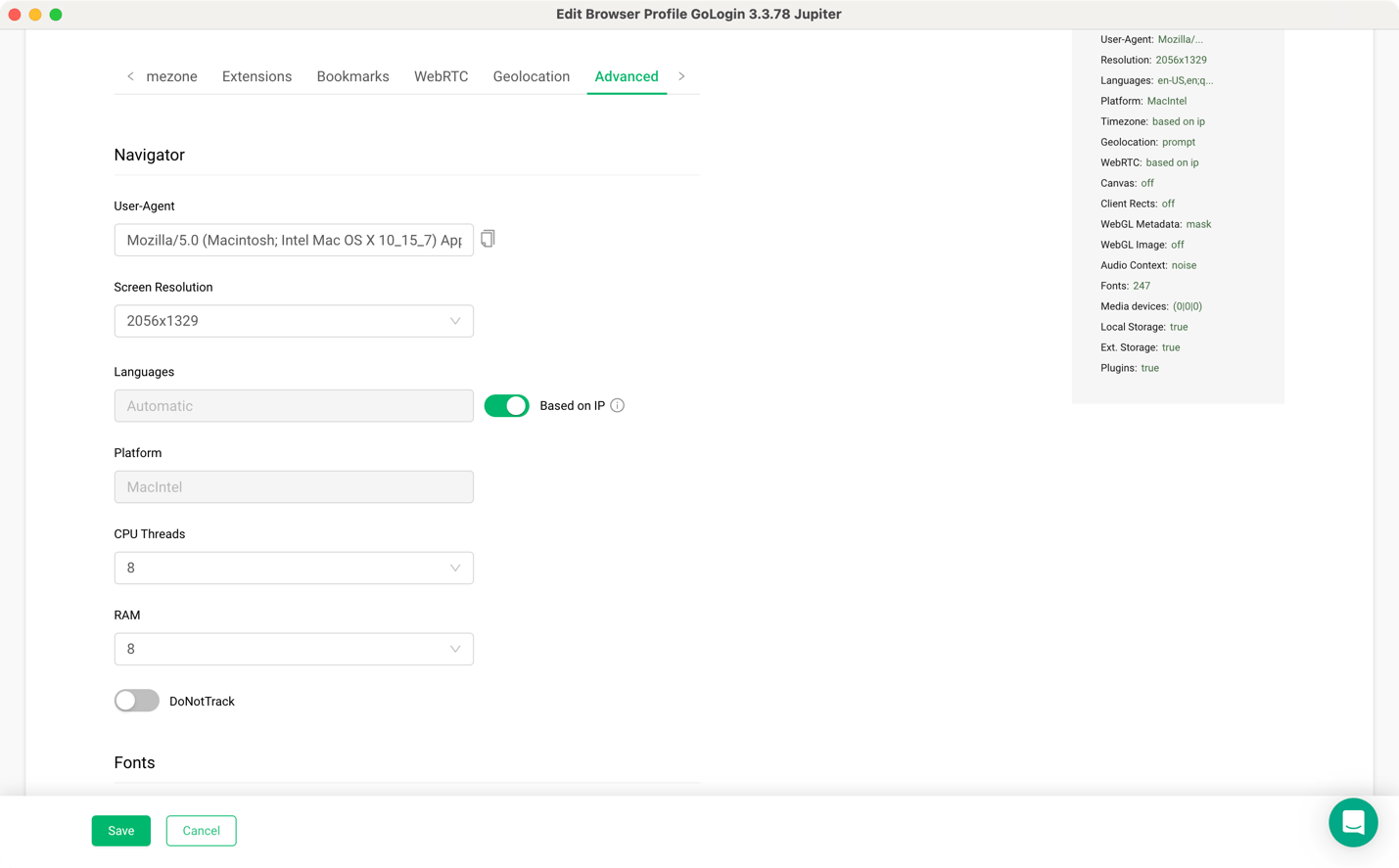Open the Screen Resolution dropdown

tap(294, 321)
